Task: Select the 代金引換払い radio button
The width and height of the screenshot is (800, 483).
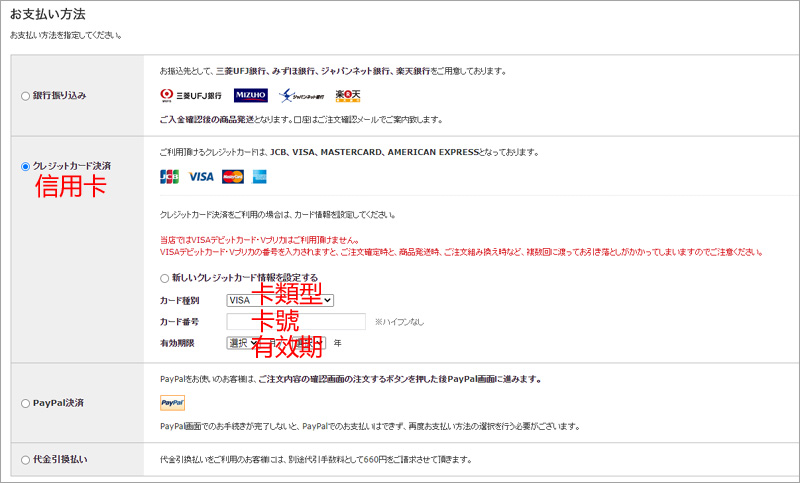Action: 25,460
